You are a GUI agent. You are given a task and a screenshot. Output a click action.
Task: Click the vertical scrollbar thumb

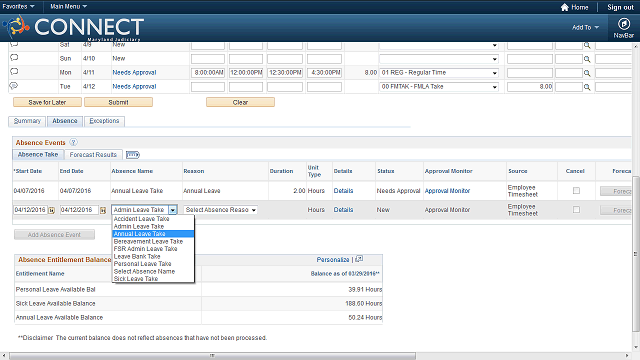click(636, 253)
